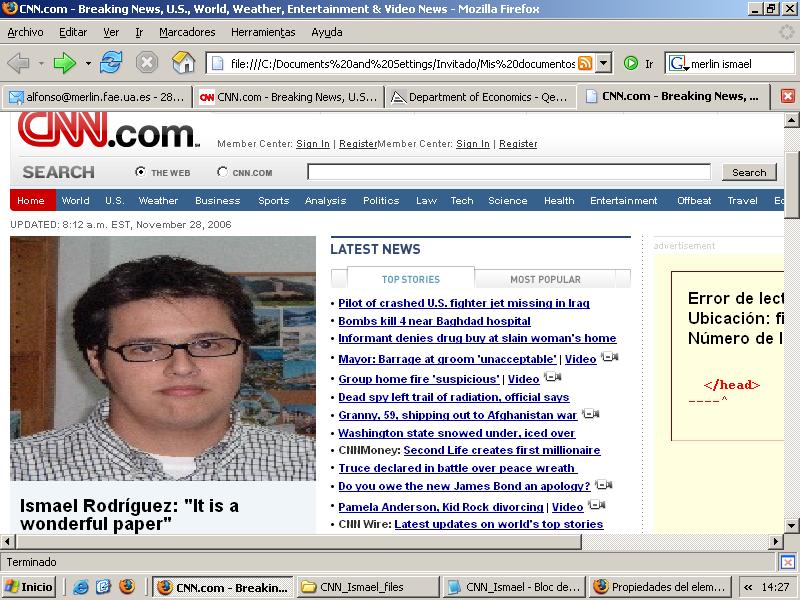Launch Firefox from quick launch
The image size is (800, 600).
(x=127, y=587)
